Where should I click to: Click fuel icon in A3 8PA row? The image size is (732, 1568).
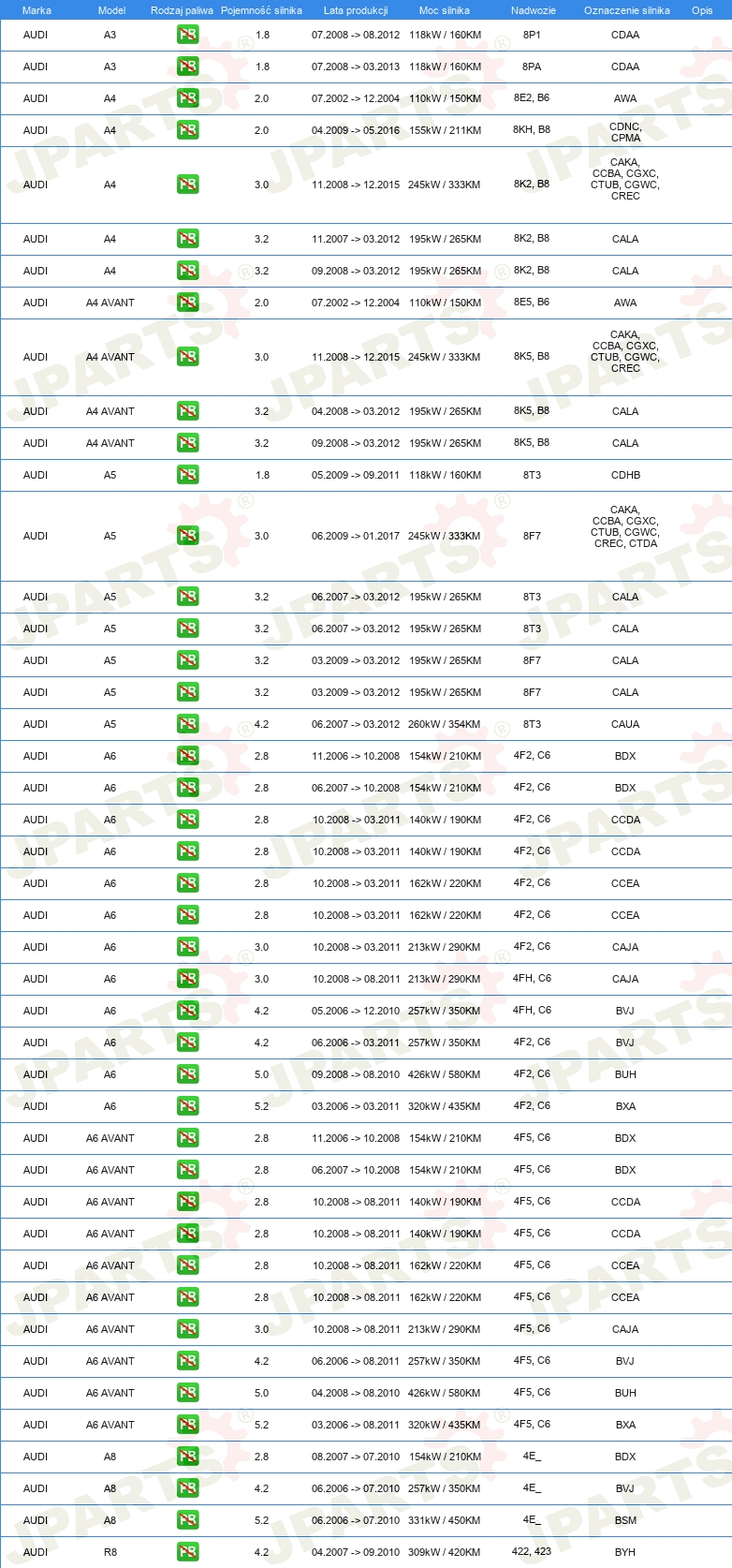pos(187,67)
